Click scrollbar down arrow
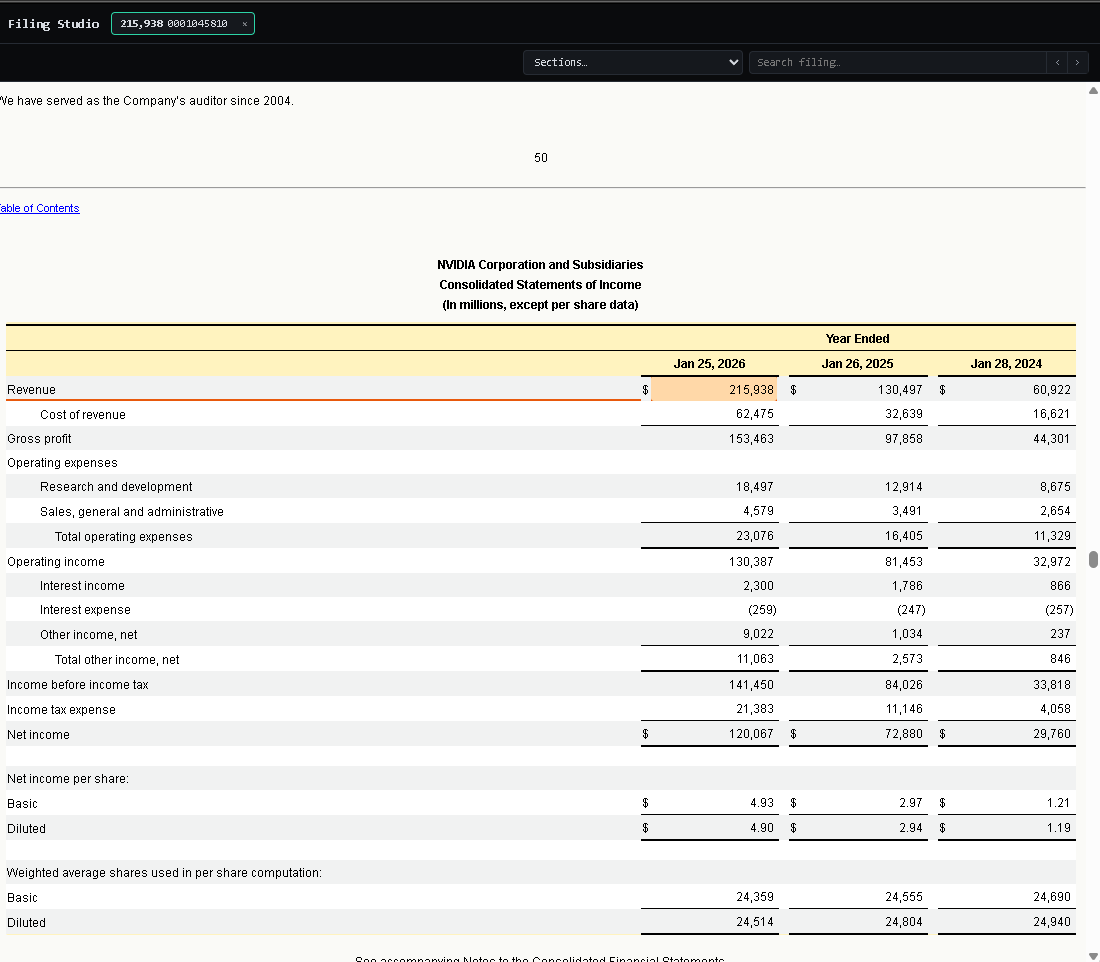 coord(1093,956)
